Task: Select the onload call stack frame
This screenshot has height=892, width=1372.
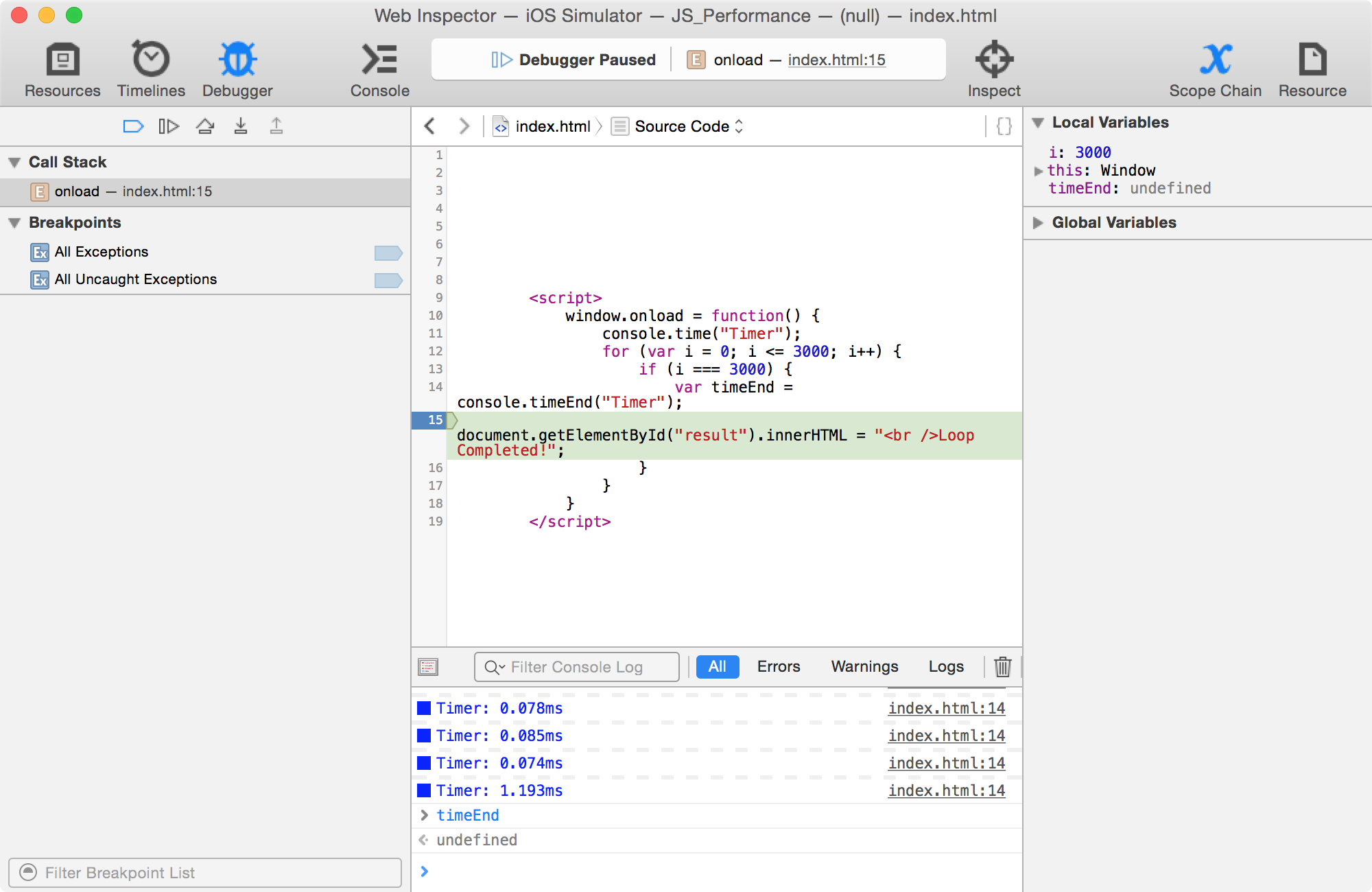Action: [205, 192]
